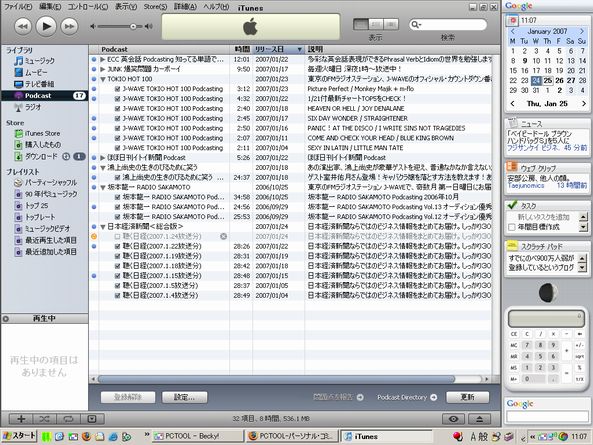Click the 問題点を報告 link
The height and width of the screenshot is (445, 593).
pyautogui.click(x=338, y=397)
